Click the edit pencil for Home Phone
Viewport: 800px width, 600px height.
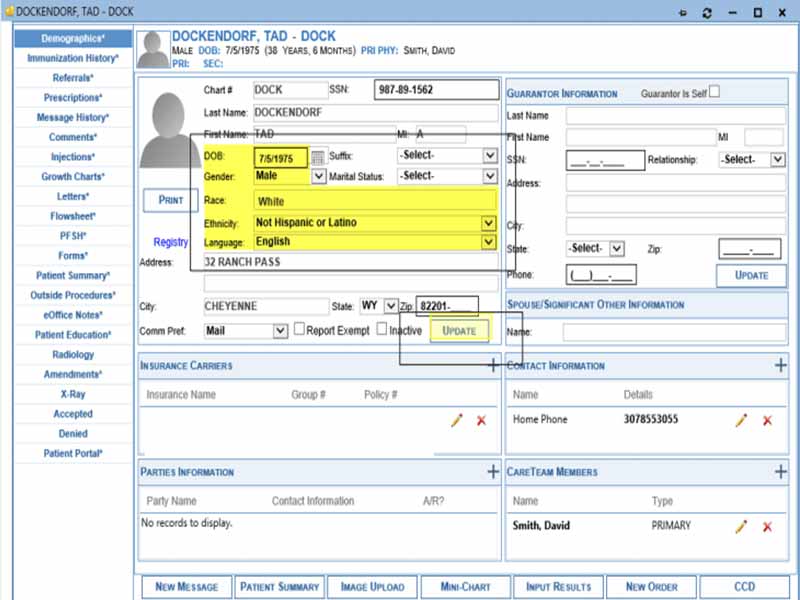742,419
